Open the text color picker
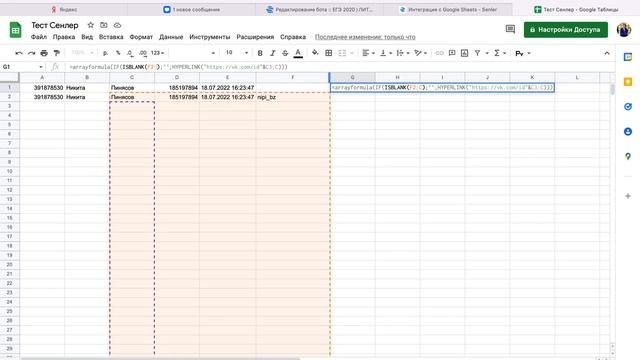The width and height of the screenshot is (640, 360). coord(298,53)
